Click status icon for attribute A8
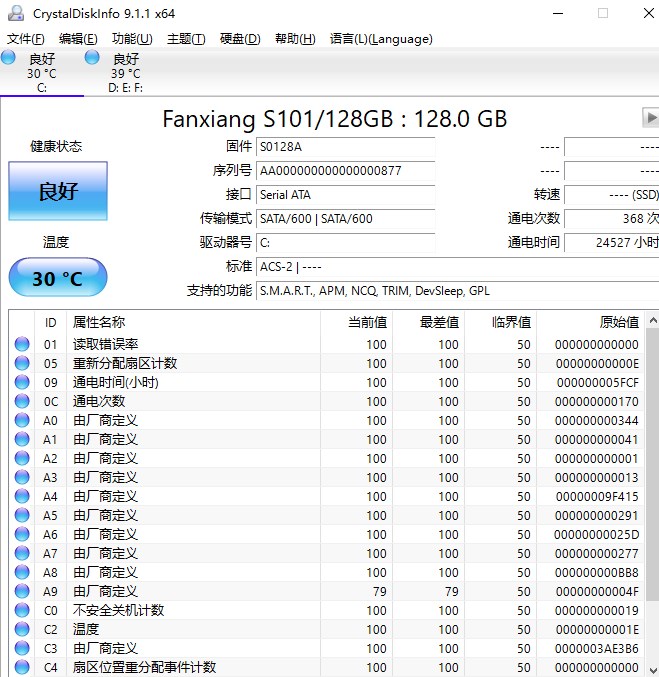This screenshot has width=659, height=677. (22, 572)
